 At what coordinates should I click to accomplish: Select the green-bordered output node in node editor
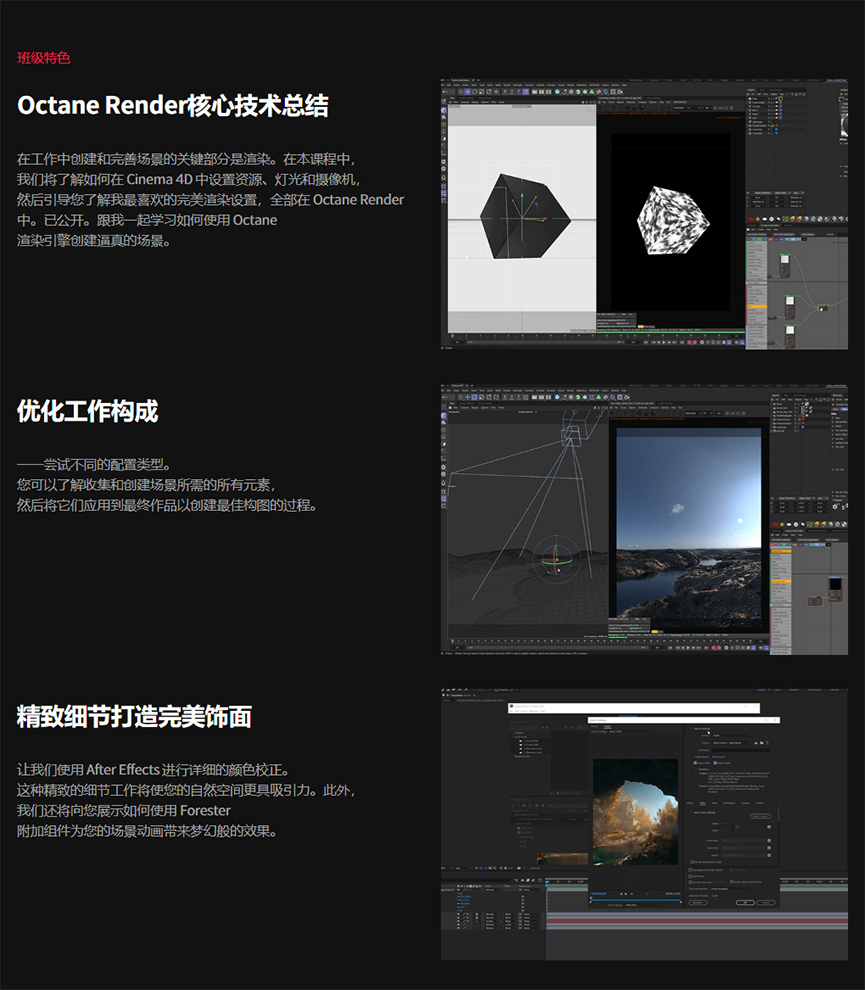(x=823, y=308)
